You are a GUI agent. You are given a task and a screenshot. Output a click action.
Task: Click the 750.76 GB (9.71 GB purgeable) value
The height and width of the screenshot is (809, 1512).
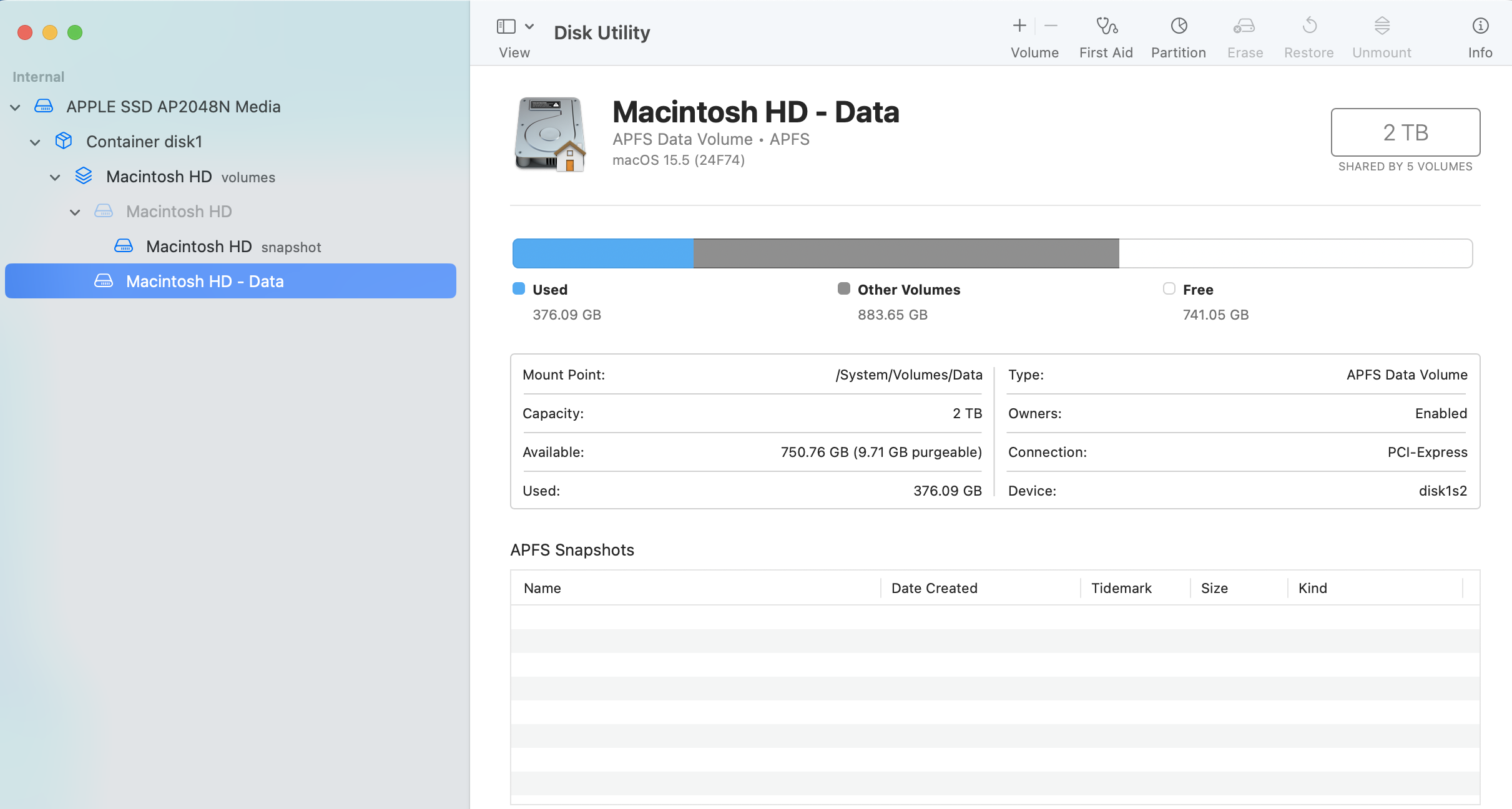pyautogui.click(x=881, y=452)
